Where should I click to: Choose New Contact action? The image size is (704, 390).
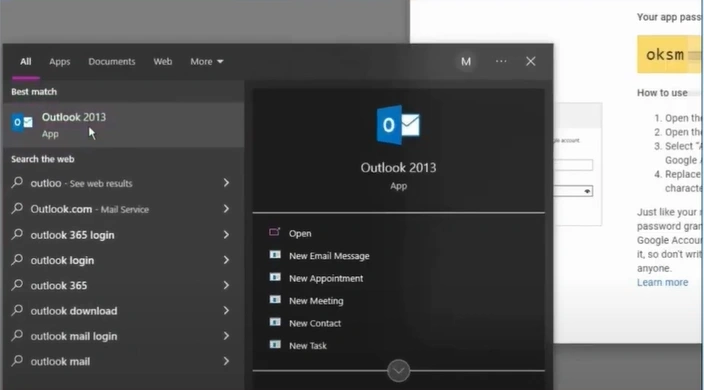tap(315, 323)
